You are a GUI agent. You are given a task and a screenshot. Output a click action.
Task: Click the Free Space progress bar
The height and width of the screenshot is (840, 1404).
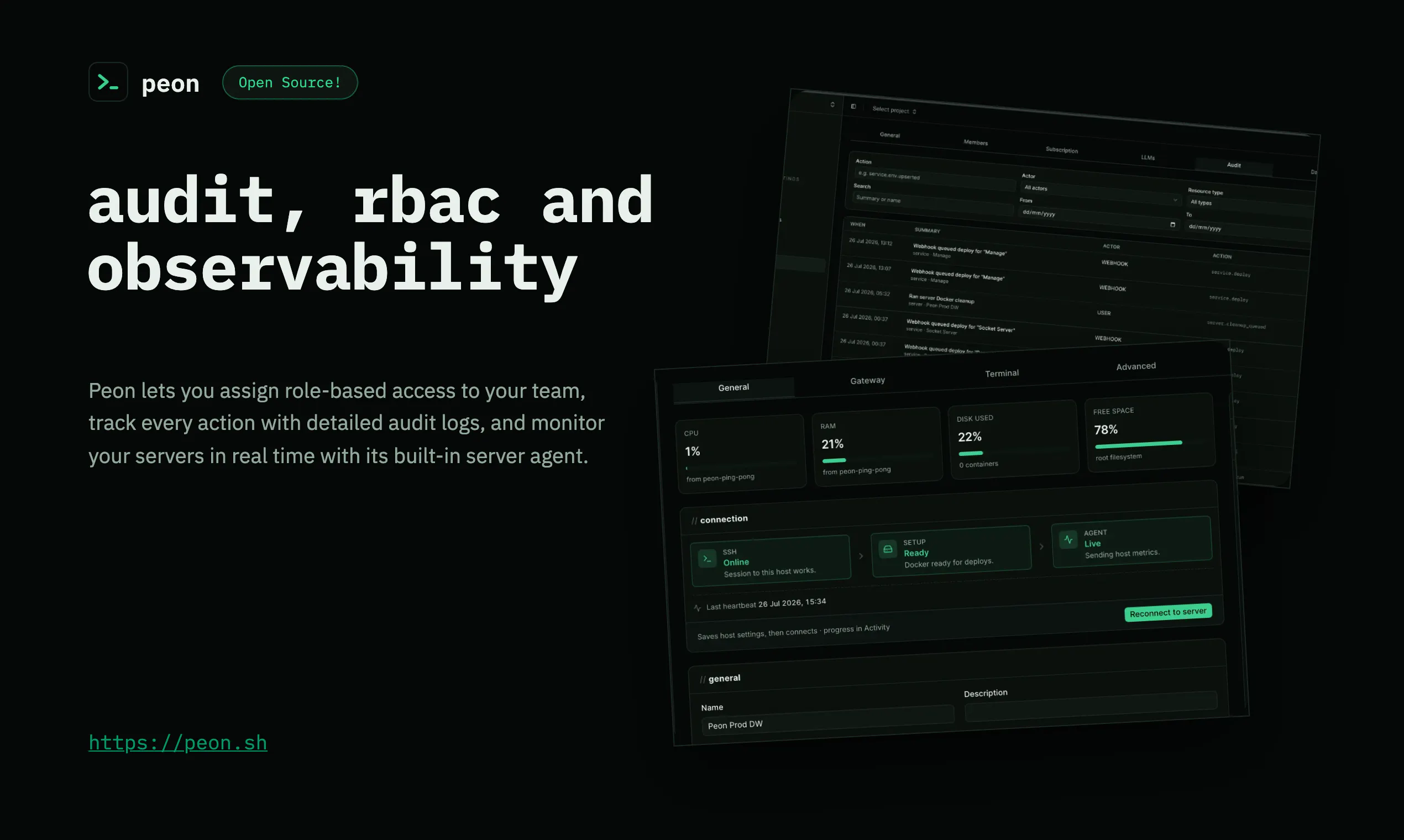[x=1149, y=443]
